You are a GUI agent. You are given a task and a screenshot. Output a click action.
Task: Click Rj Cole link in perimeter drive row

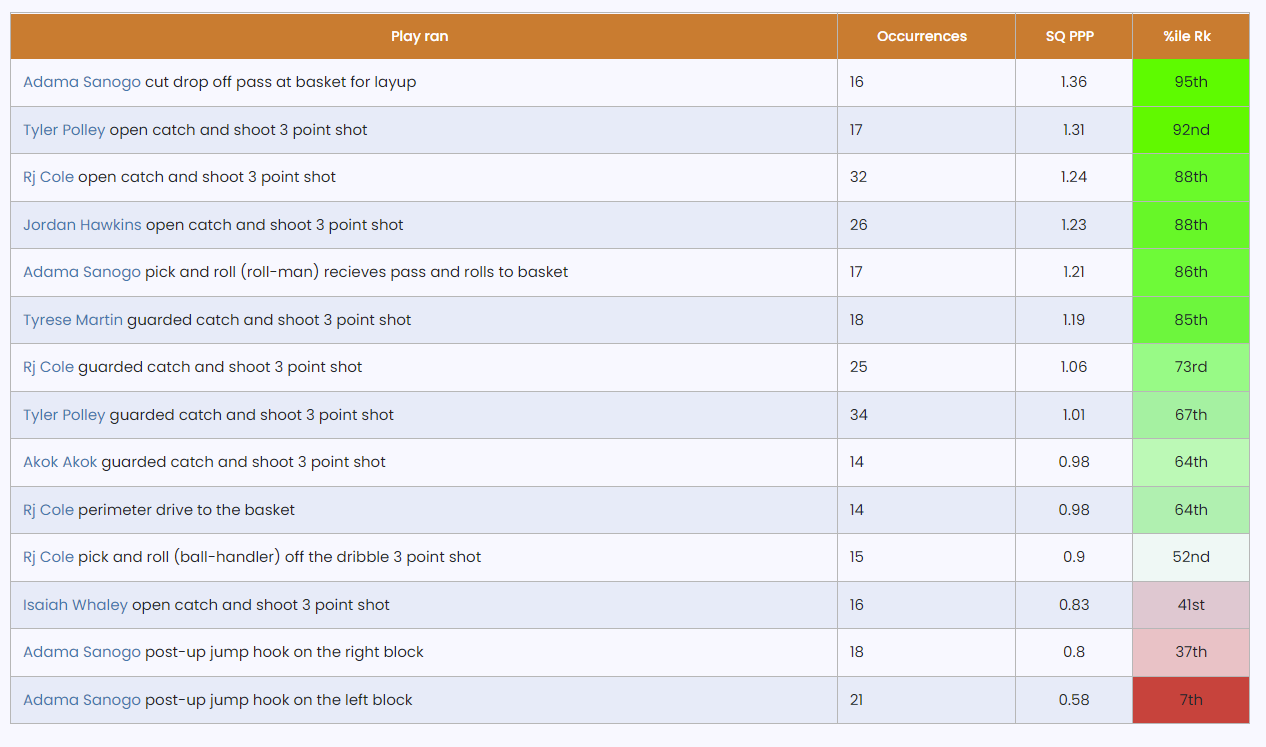pyautogui.click(x=48, y=510)
